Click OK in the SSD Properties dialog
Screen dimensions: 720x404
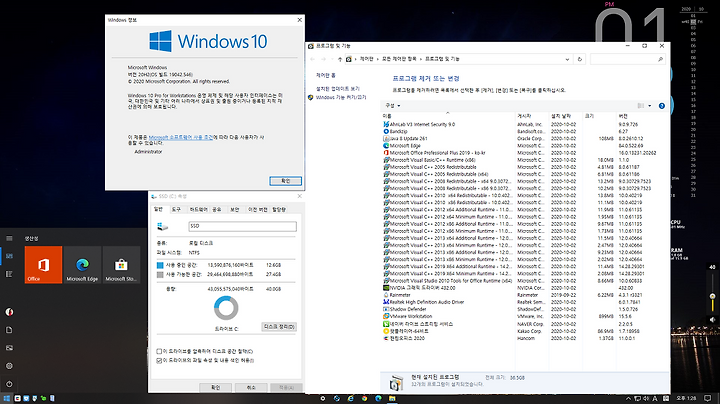coord(215,387)
